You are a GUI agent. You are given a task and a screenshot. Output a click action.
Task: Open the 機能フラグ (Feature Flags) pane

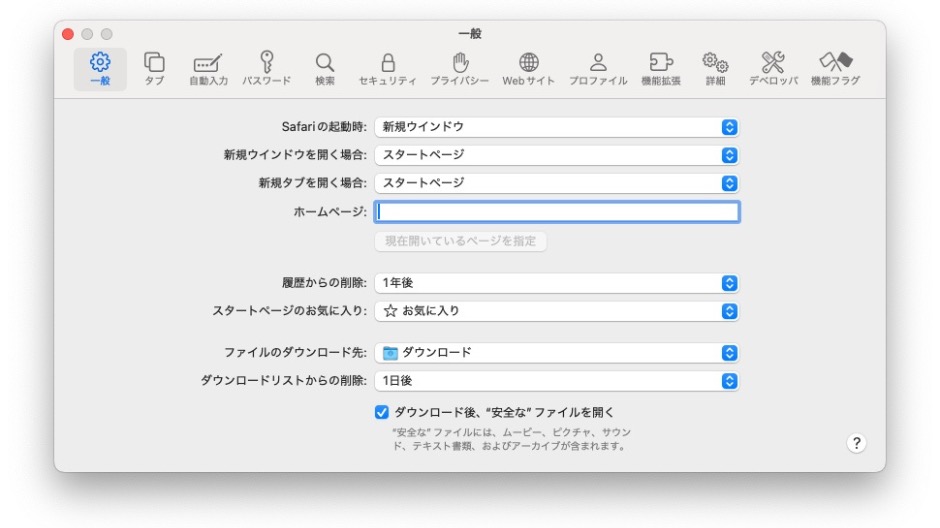coord(835,69)
